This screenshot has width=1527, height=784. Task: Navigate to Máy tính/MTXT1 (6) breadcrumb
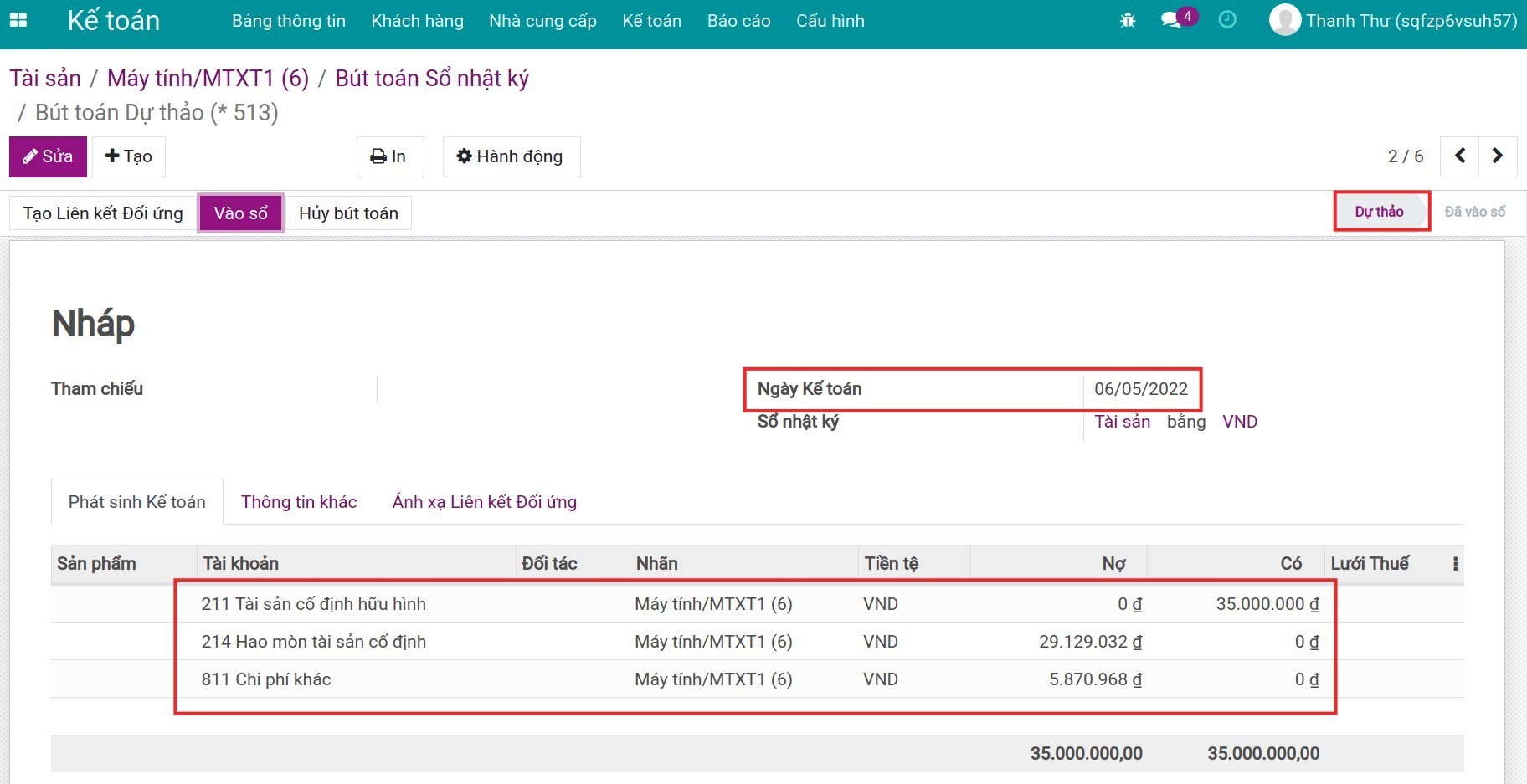coord(208,78)
